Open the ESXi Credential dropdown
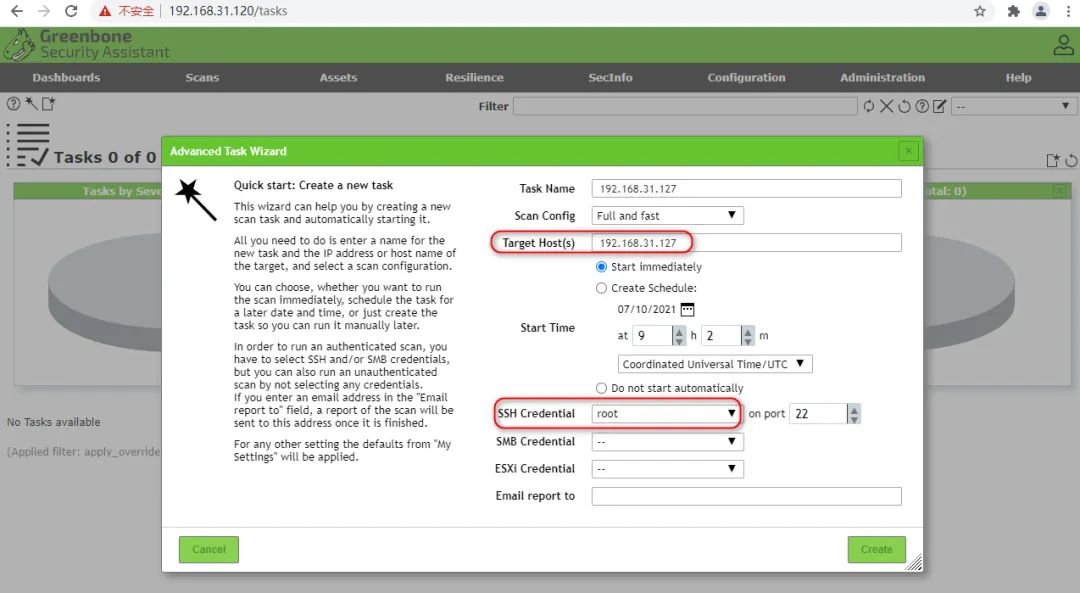 [x=667, y=469]
